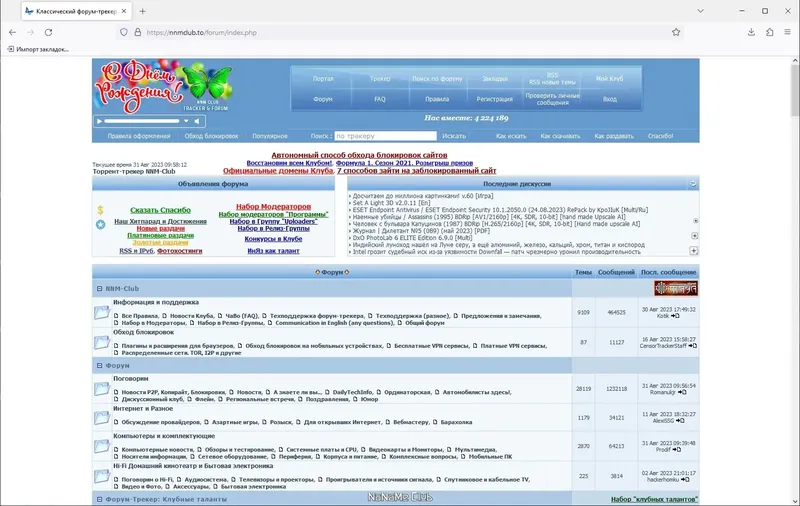Jump to last post by Prodif arrow
Image resolution: width=800 pixels, height=506 pixels.
[677, 450]
